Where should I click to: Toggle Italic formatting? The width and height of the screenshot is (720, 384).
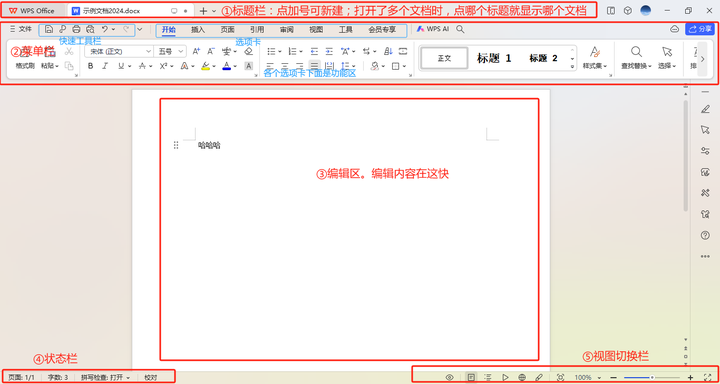pyautogui.click(x=105, y=66)
